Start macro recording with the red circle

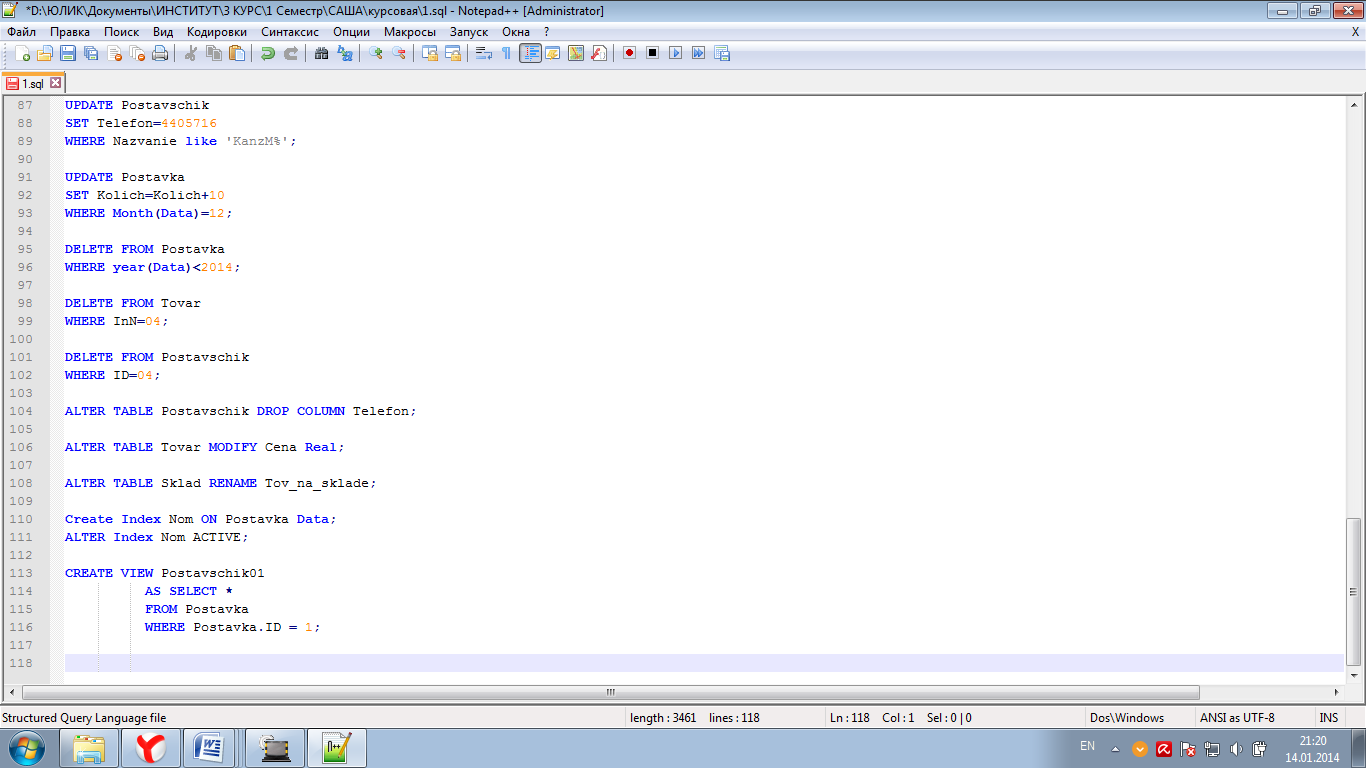pos(629,53)
